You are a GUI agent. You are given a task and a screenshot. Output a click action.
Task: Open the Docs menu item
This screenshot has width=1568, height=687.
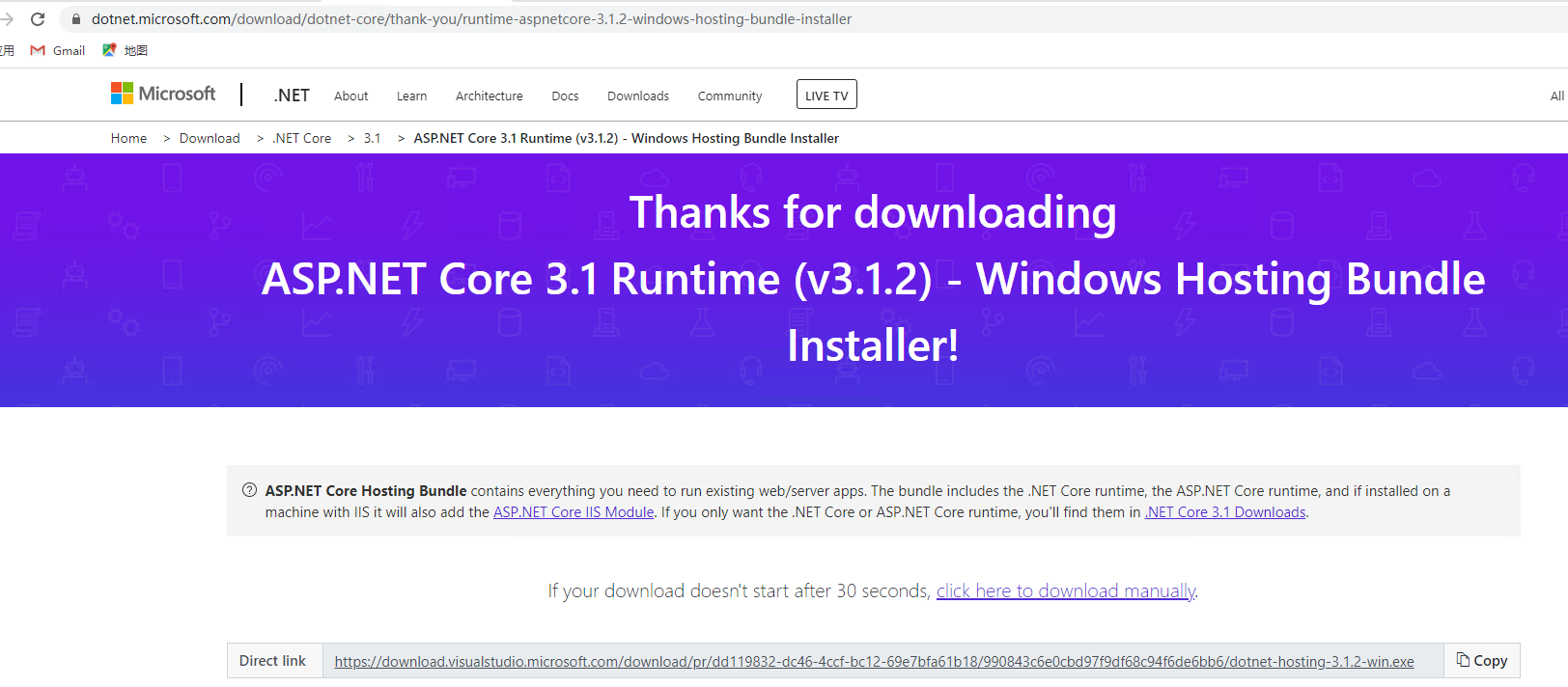pos(565,96)
